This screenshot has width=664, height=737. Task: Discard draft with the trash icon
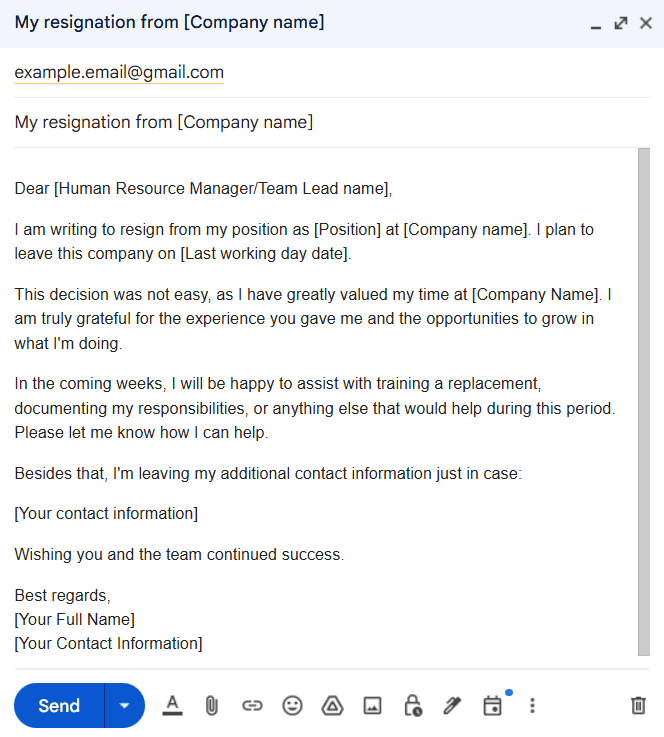[x=638, y=705]
